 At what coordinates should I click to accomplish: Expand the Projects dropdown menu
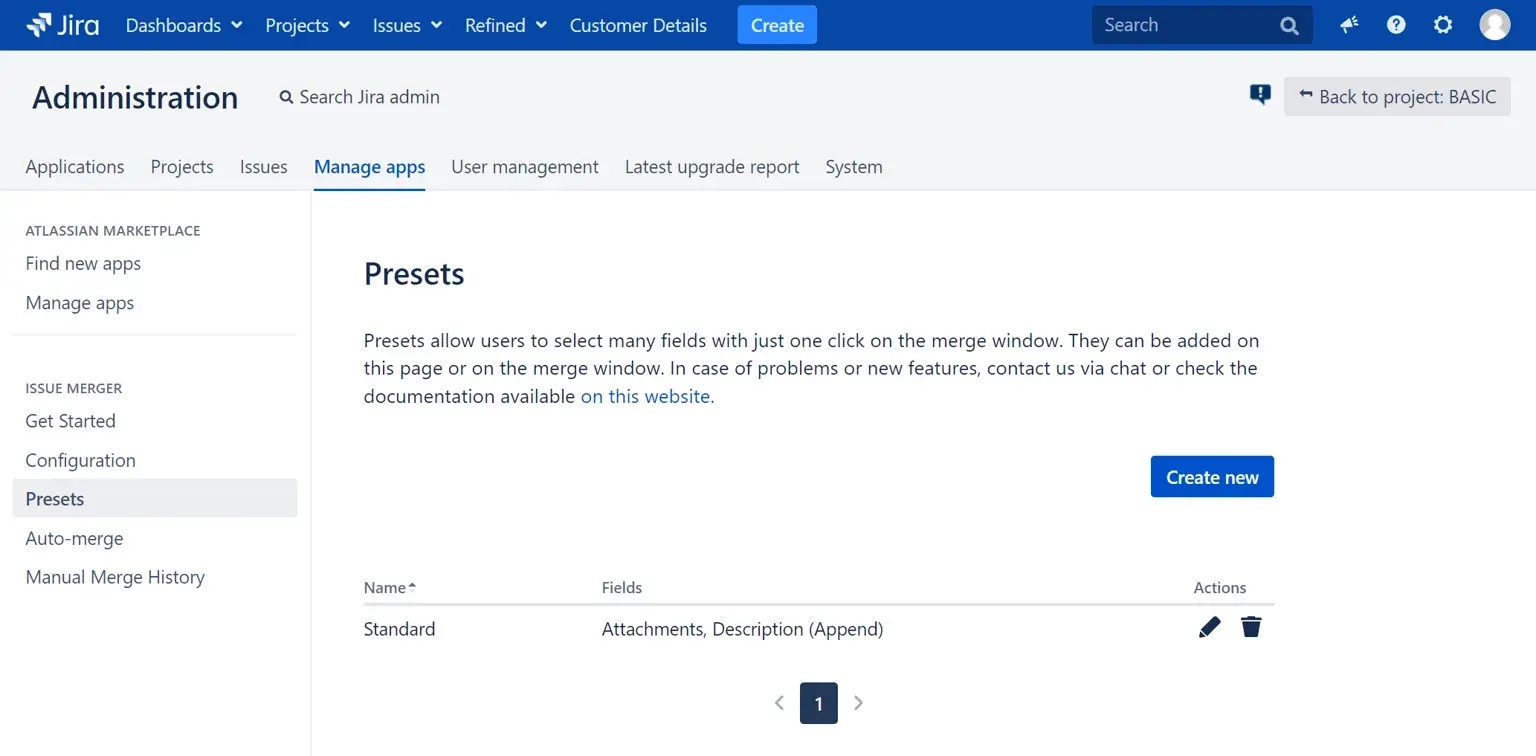coord(307,25)
